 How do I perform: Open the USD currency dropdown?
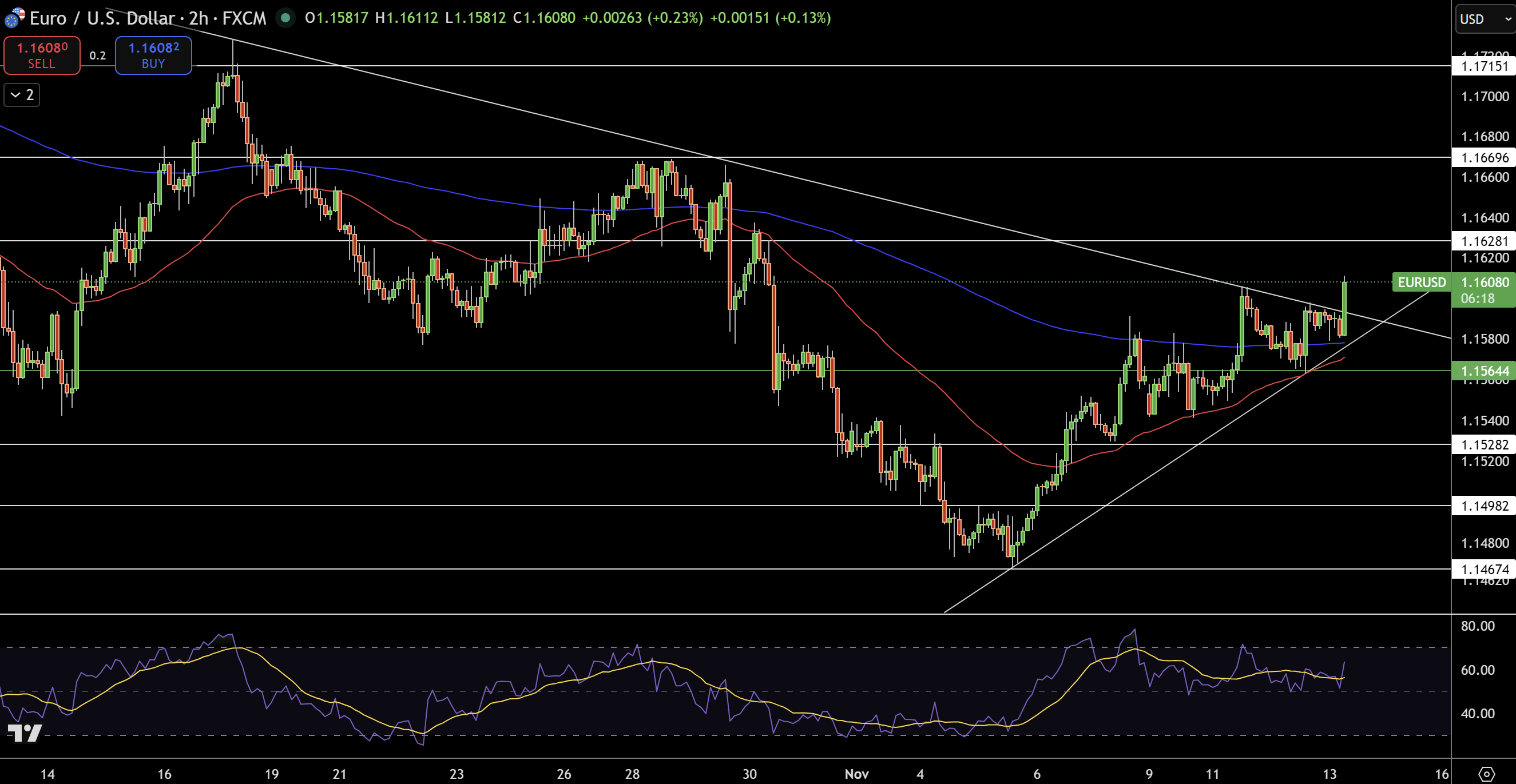(1483, 18)
